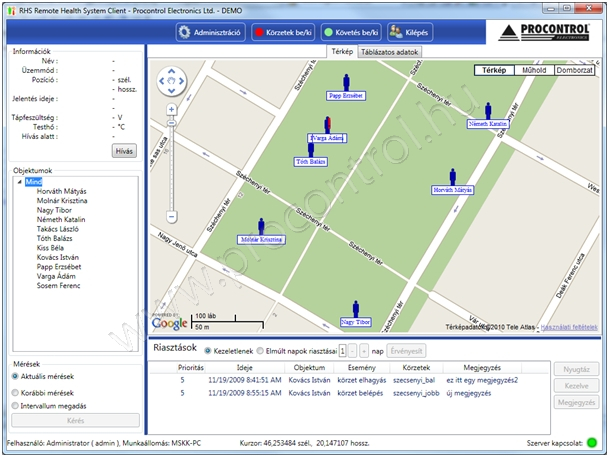Select alarm row körzet belépés
The width and height of the screenshot is (609, 457).
(x=349, y=393)
